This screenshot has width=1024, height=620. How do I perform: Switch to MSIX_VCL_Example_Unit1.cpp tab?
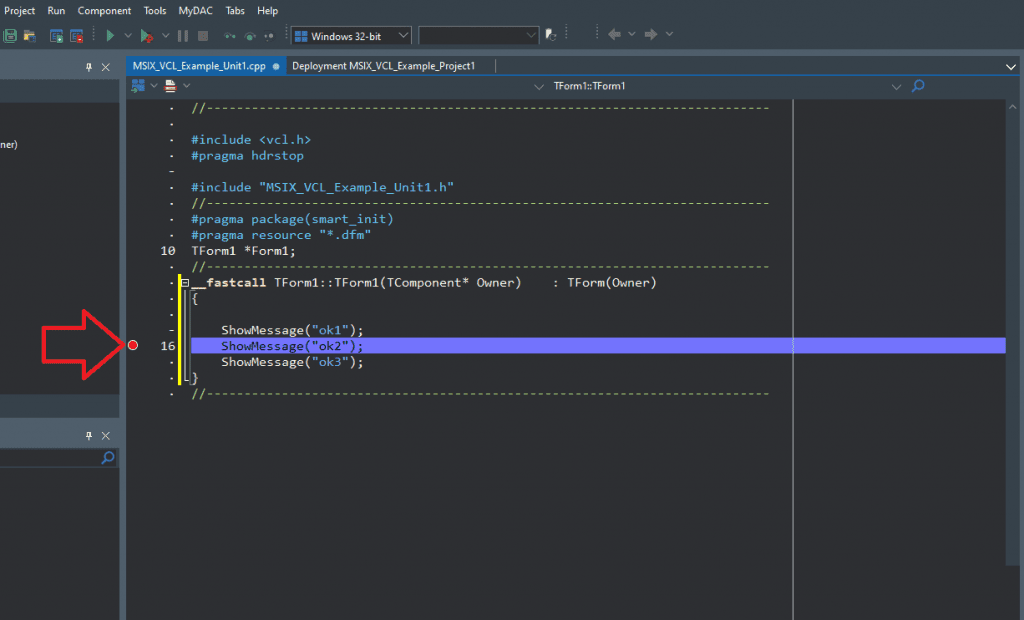[206, 66]
